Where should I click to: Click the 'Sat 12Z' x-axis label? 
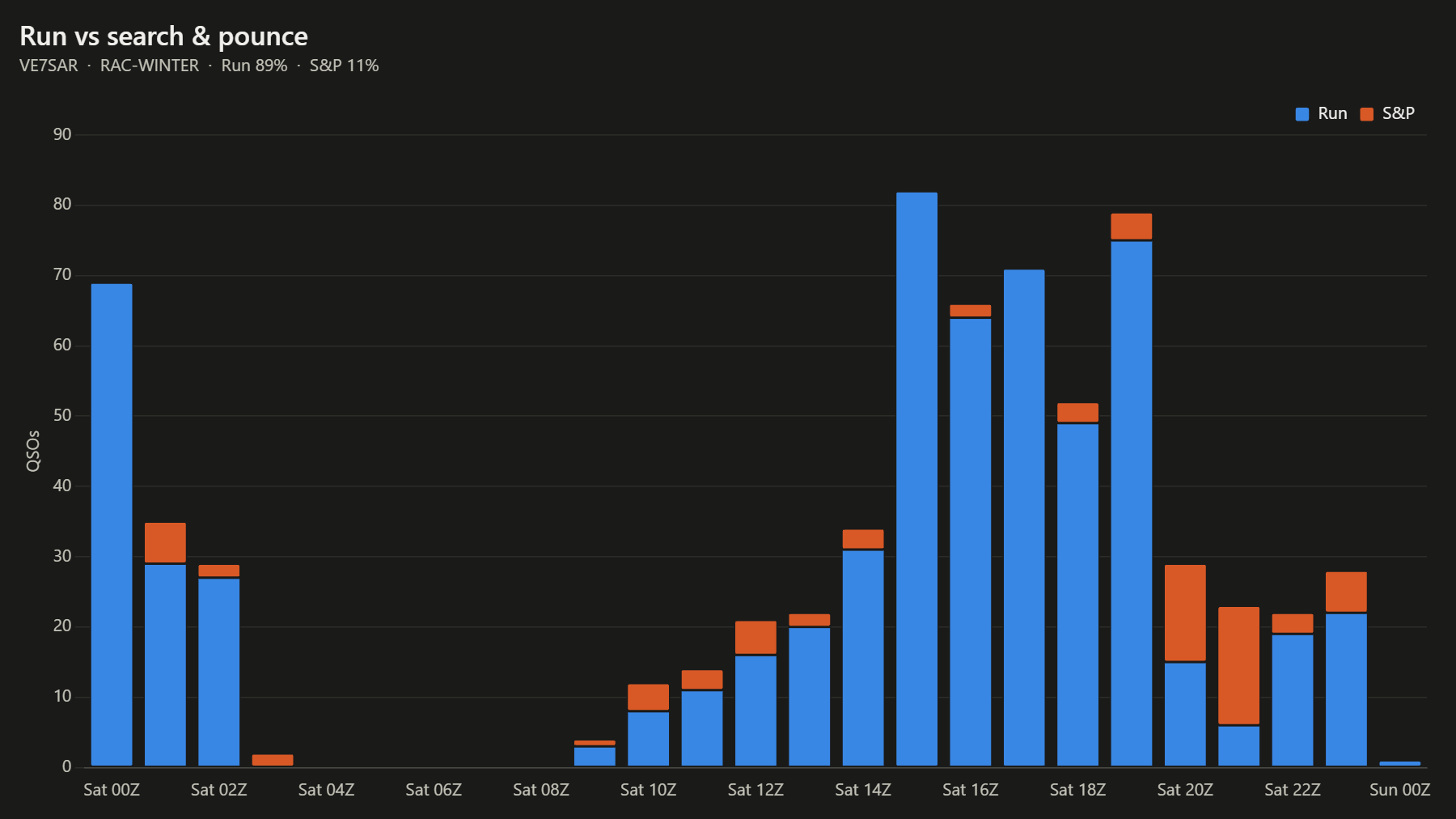[756, 790]
